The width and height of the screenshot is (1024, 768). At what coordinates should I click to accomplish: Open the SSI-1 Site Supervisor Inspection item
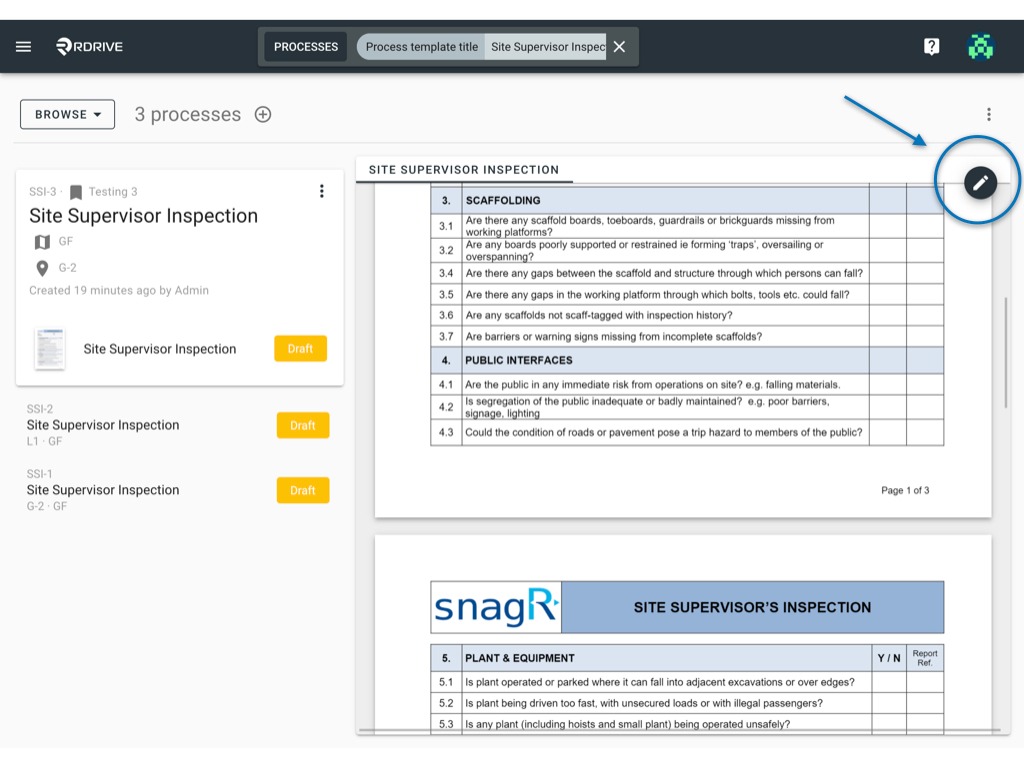(x=103, y=490)
